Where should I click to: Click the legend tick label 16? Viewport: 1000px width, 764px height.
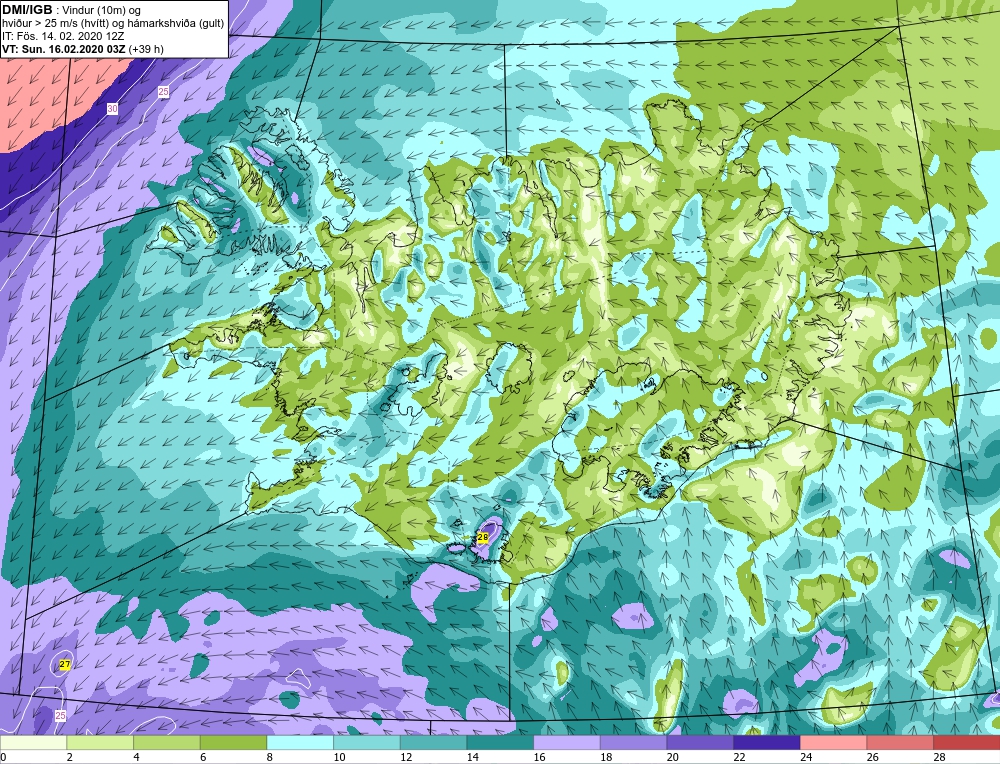point(540,757)
